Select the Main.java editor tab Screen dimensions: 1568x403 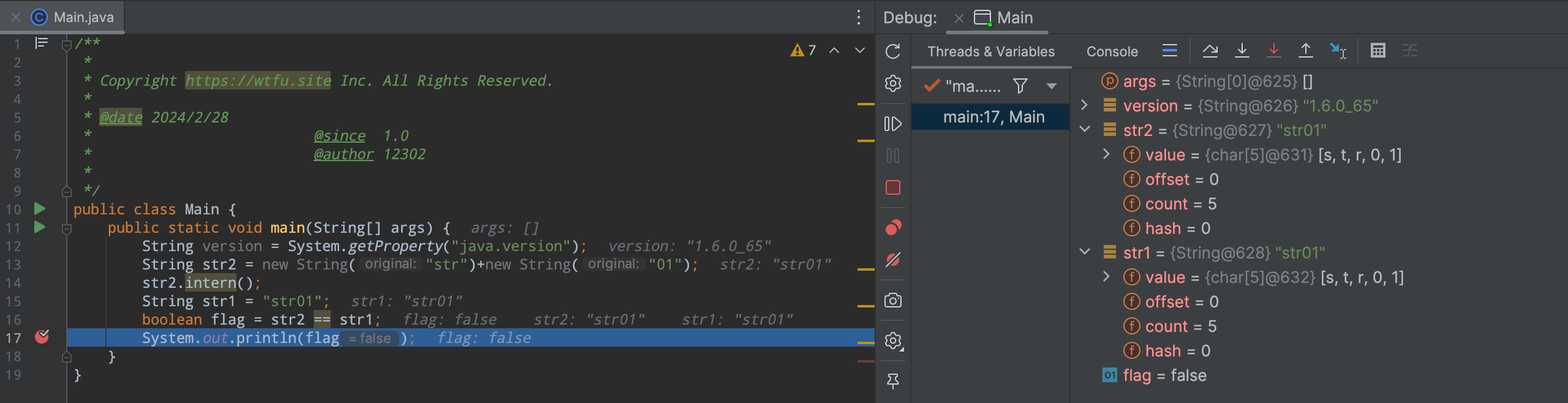point(83,17)
